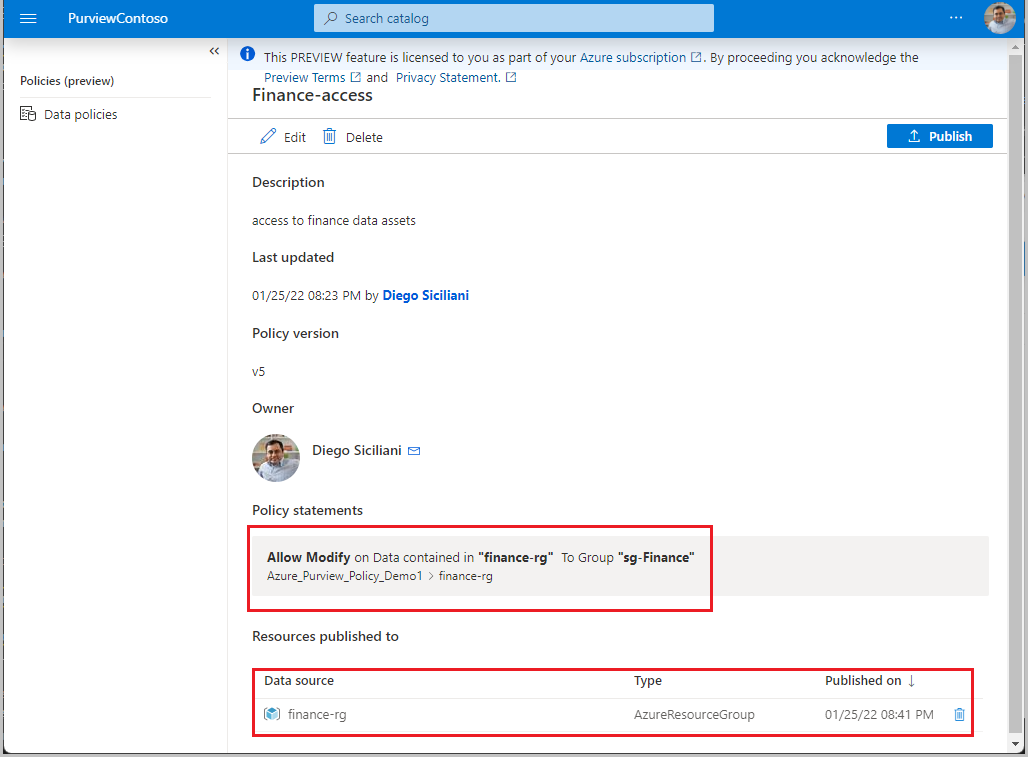1028x757 pixels.
Task: Click the Publish button
Action: pyautogui.click(x=939, y=135)
